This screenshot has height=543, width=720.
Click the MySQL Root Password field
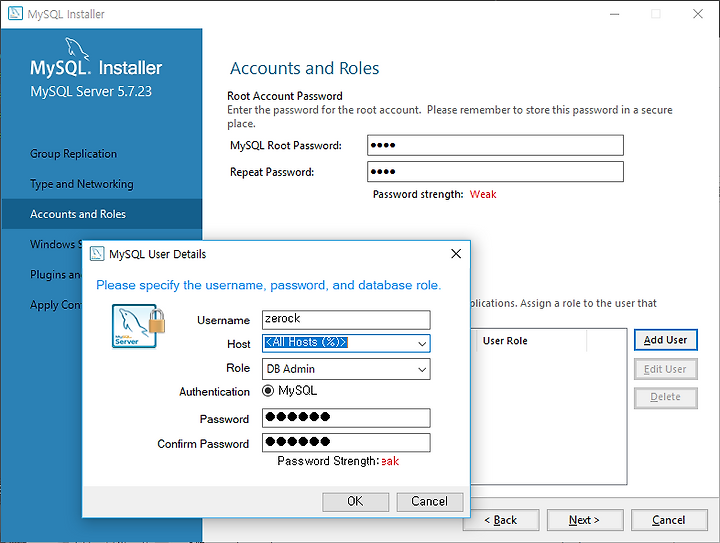tap(495, 146)
